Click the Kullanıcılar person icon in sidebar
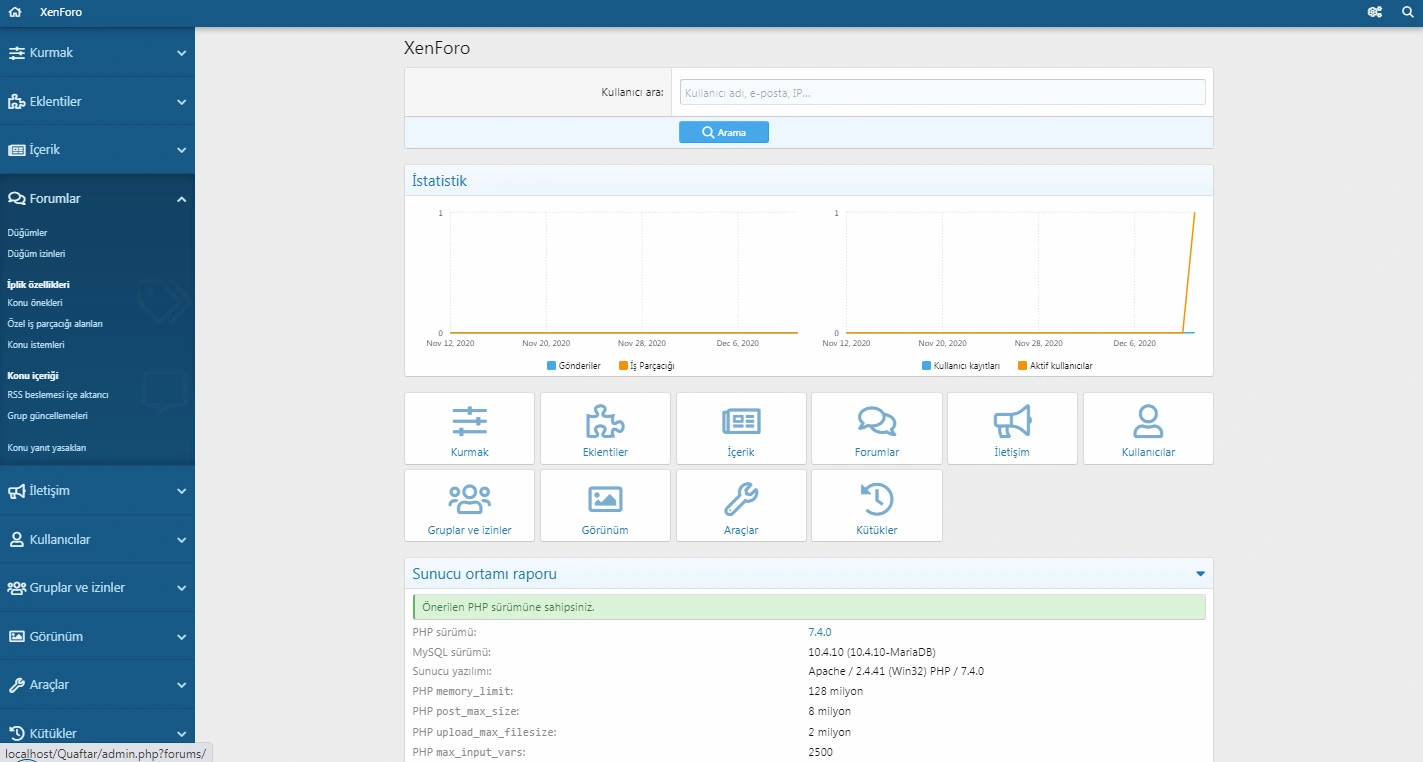Screen dimensions: 1423x762 (x=17, y=540)
